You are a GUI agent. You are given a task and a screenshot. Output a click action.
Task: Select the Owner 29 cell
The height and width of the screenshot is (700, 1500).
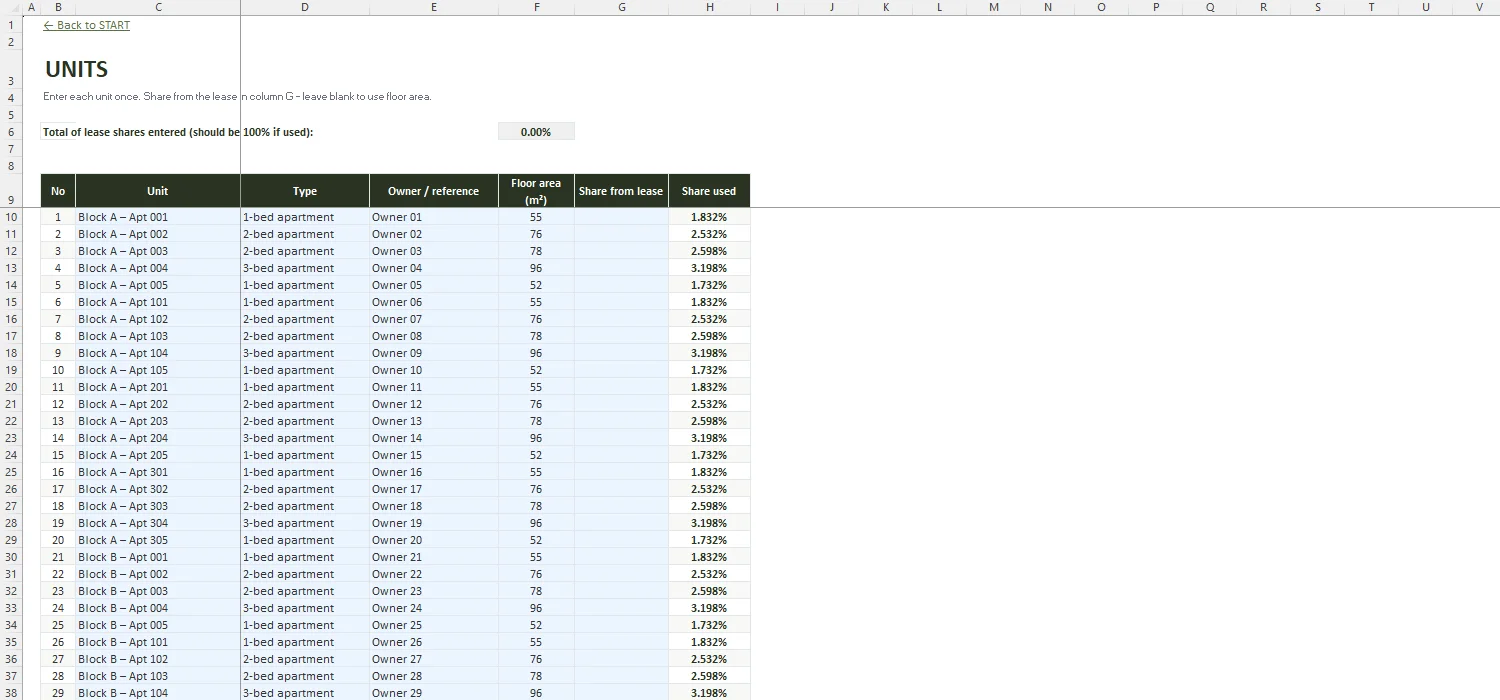434,693
